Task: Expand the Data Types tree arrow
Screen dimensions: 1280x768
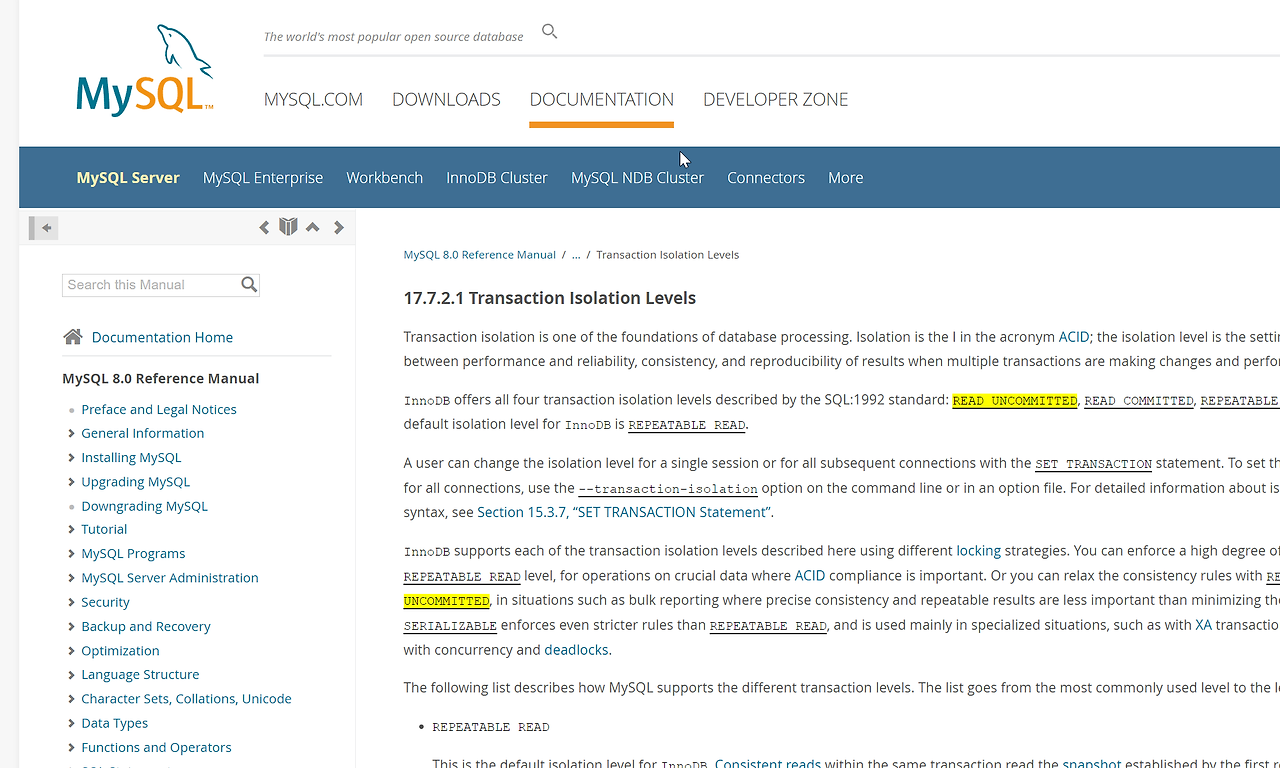Action: pos(71,723)
